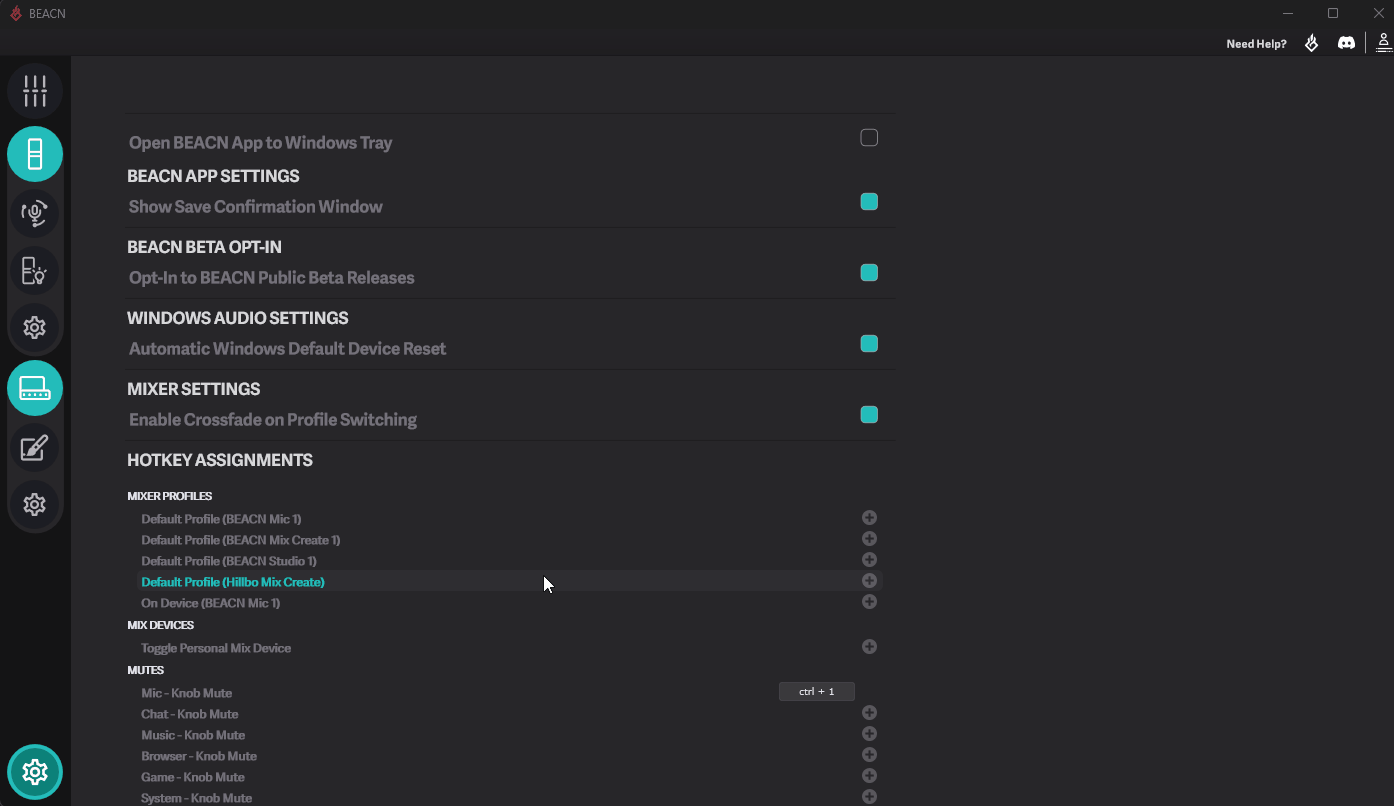Click the MIXER PROFILES subheading
This screenshot has height=806, width=1394.
click(x=170, y=496)
